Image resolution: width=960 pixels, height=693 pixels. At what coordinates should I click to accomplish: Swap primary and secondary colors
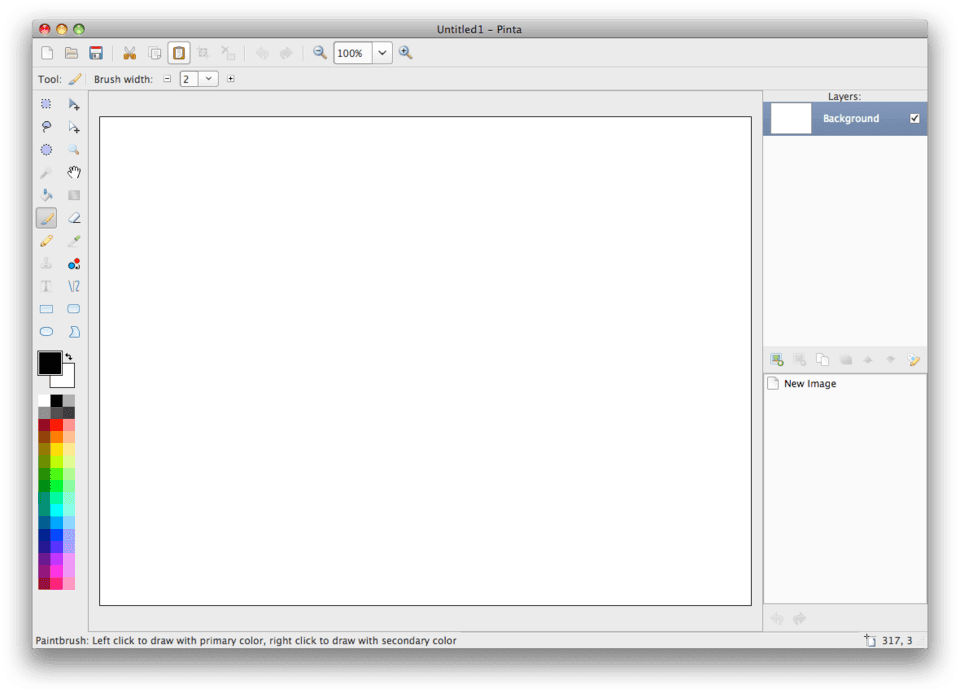[69, 356]
